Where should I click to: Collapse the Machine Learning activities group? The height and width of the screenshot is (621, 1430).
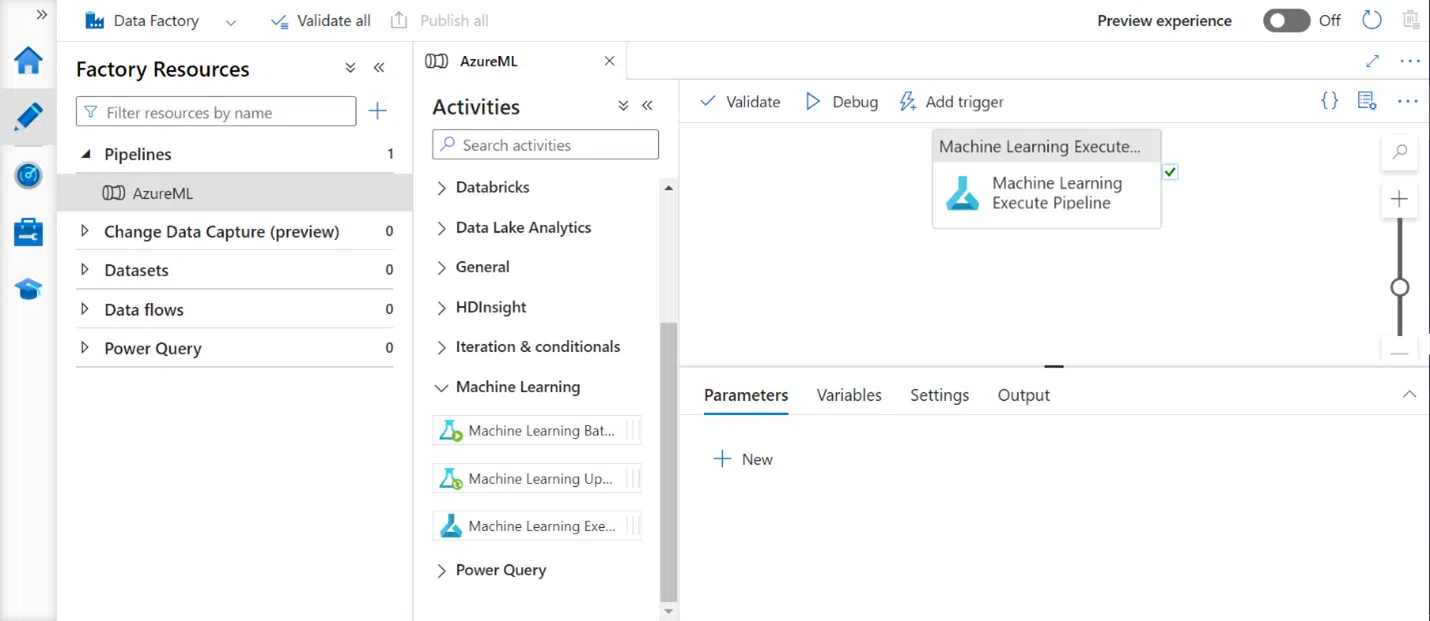(x=442, y=387)
